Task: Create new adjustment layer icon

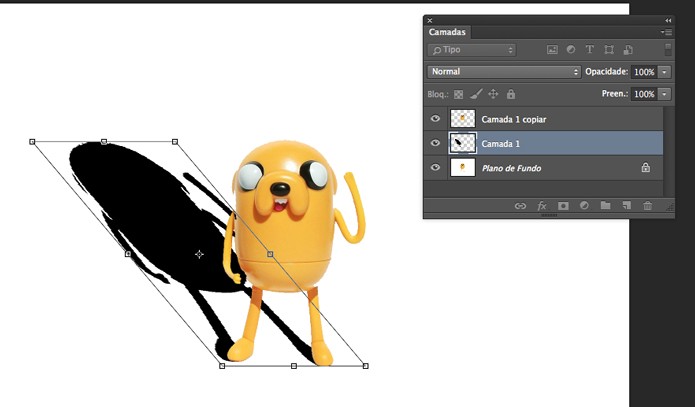Action: click(x=584, y=206)
